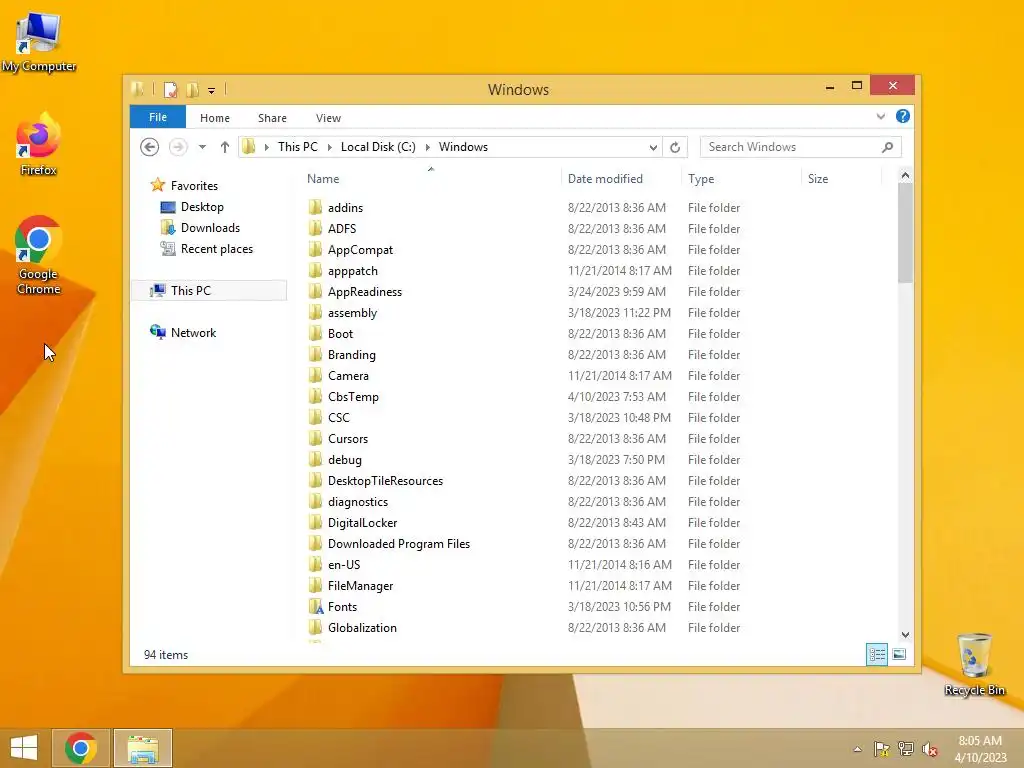
Task: Click Chrome in the taskbar
Action: click(81, 748)
